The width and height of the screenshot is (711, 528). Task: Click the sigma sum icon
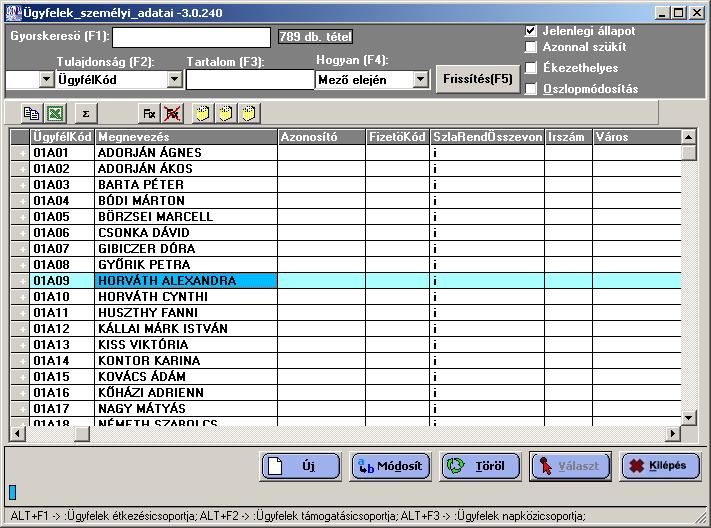[85, 113]
